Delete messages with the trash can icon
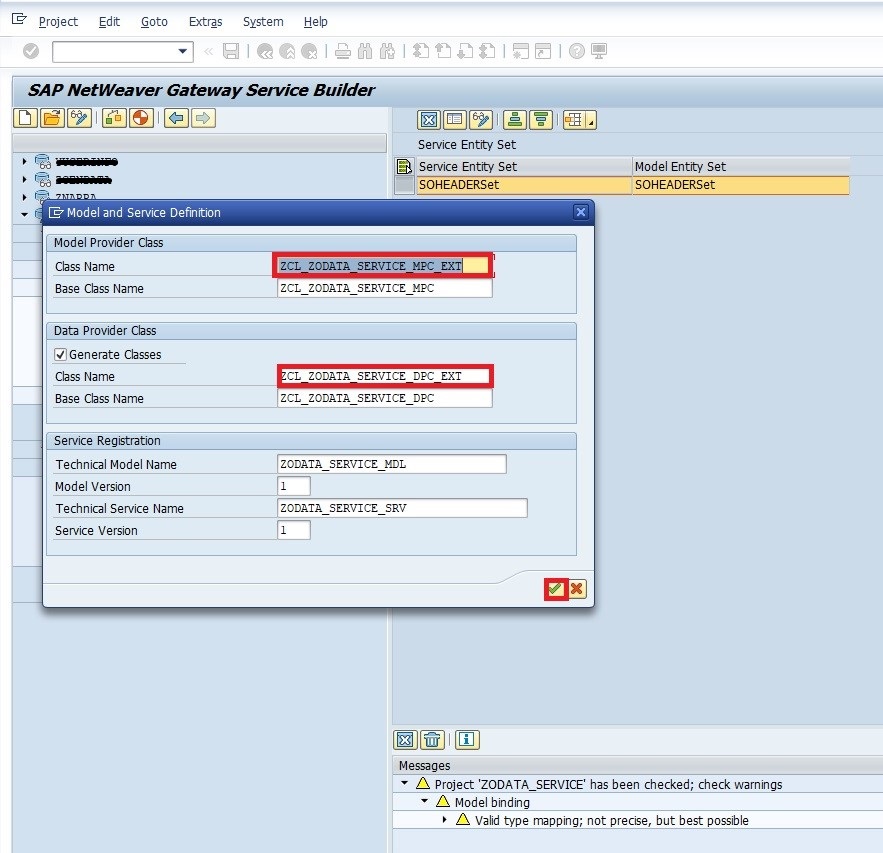The image size is (883, 853). click(432, 740)
